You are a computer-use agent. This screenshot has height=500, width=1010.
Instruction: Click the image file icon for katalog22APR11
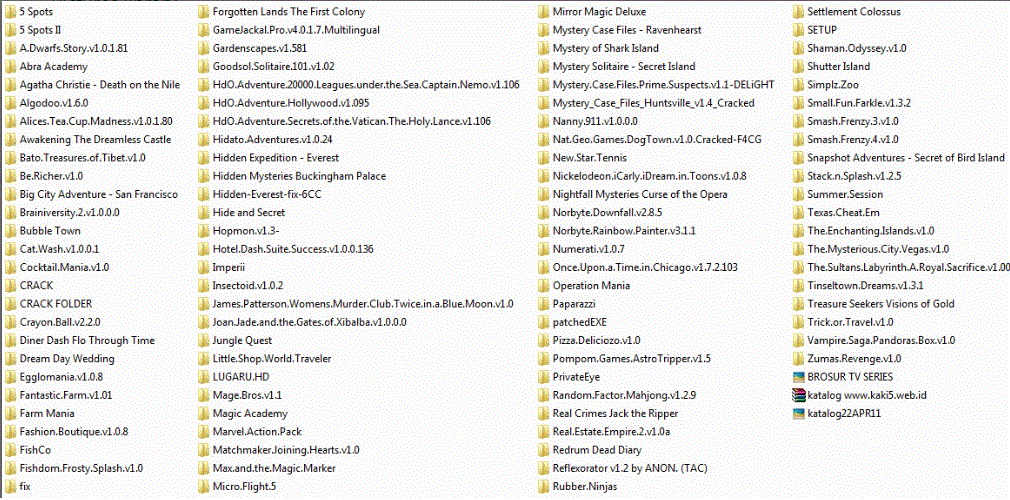click(x=797, y=413)
